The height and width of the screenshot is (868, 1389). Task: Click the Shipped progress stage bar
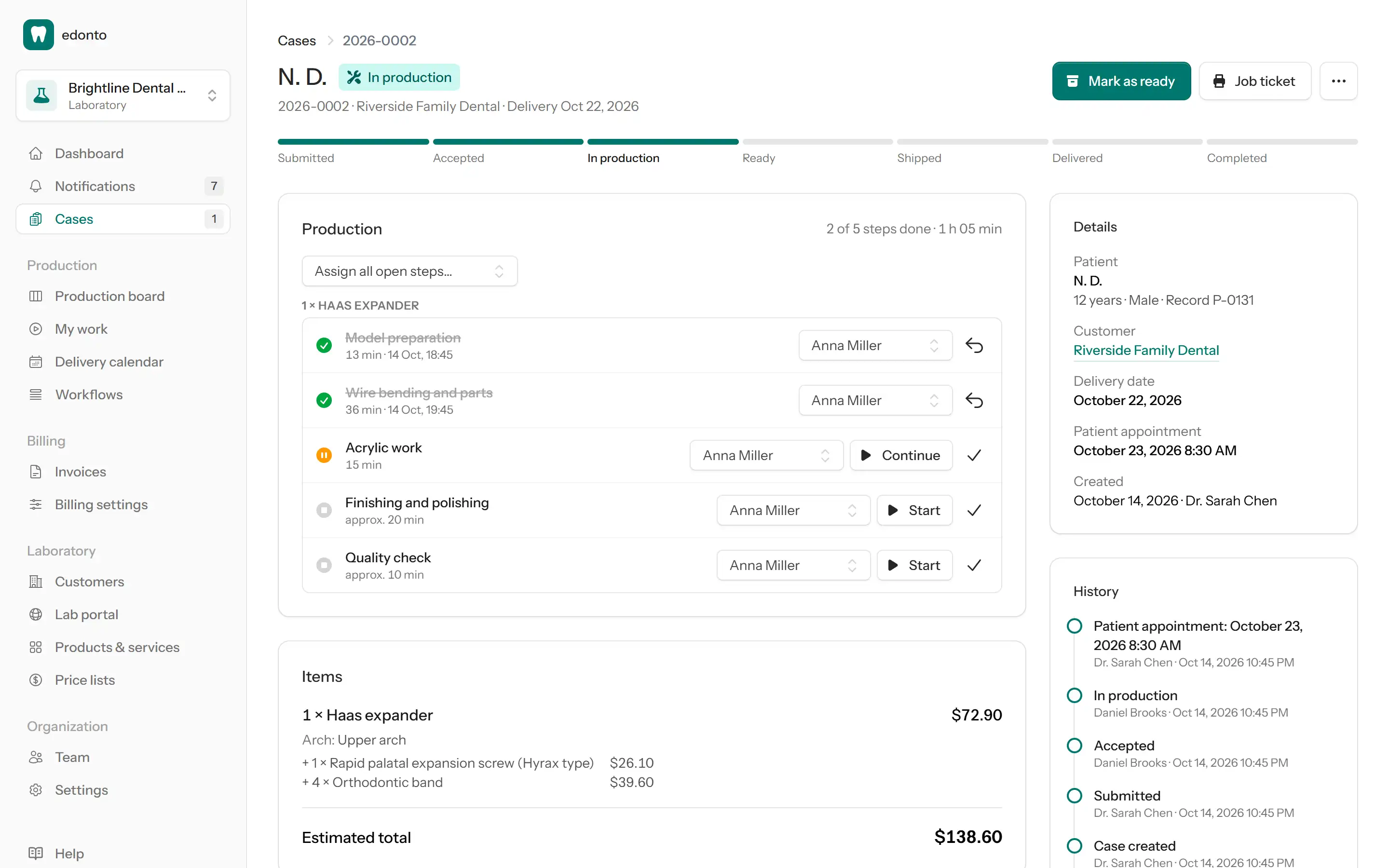click(x=972, y=142)
